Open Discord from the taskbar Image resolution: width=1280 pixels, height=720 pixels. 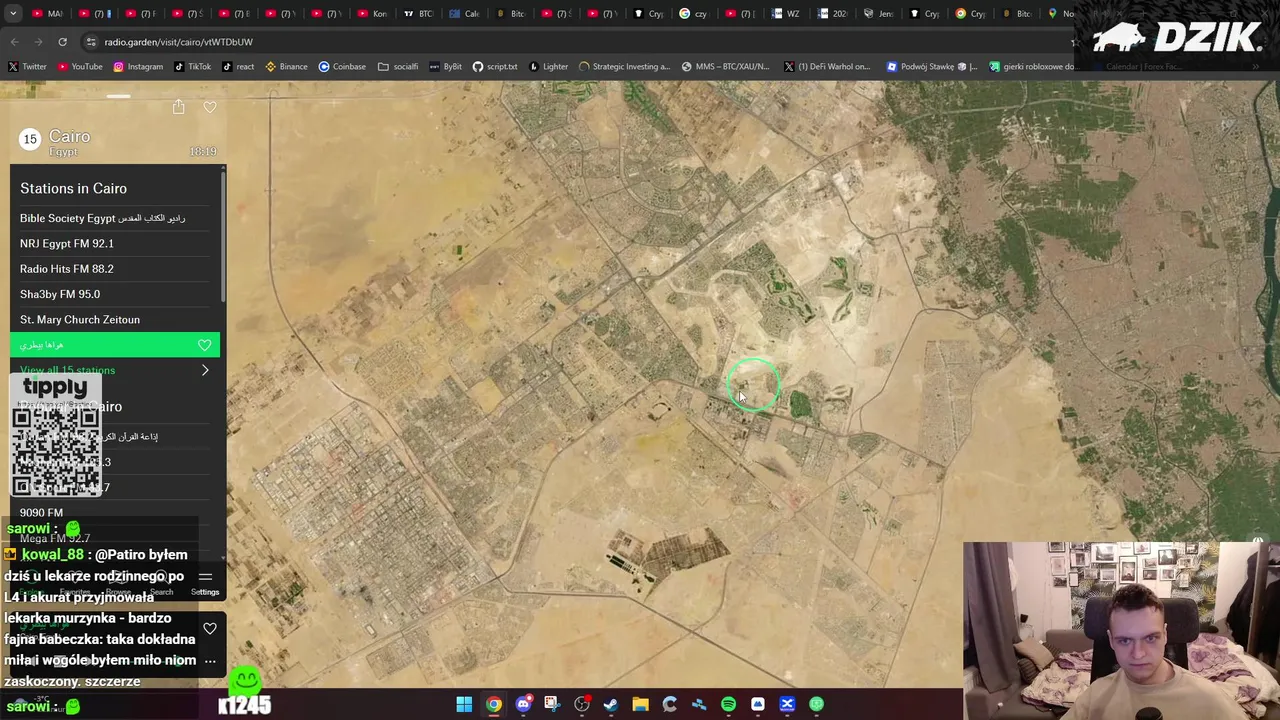pos(523,704)
